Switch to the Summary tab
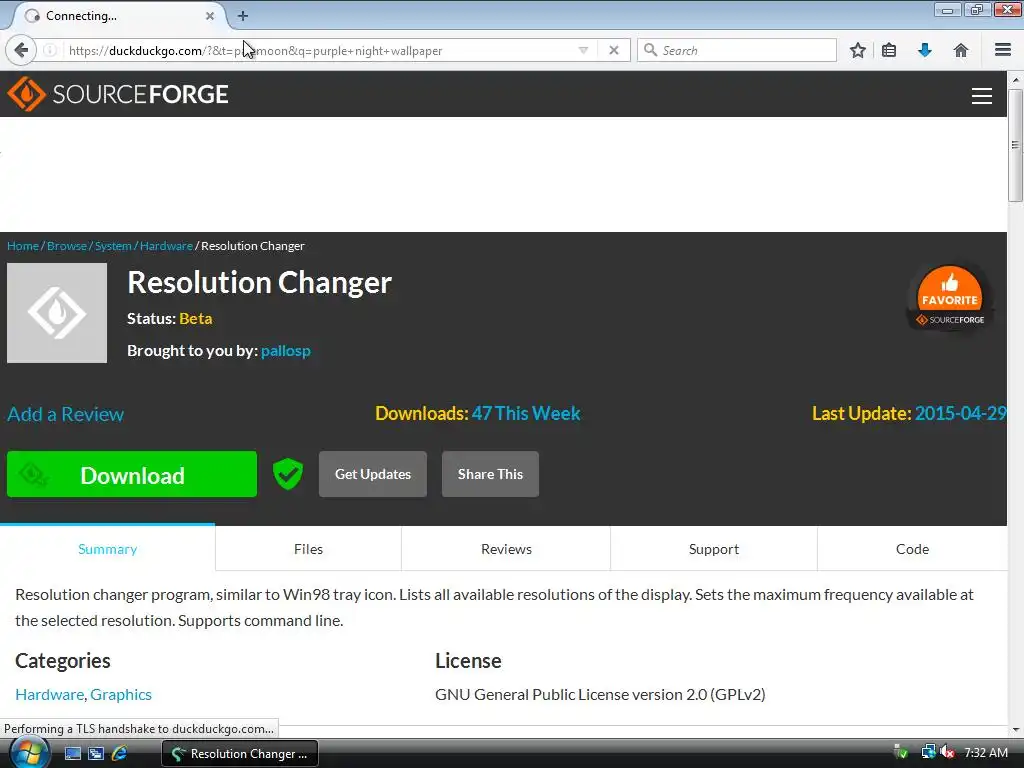This screenshot has height=768, width=1024. [x=107, y=549]
